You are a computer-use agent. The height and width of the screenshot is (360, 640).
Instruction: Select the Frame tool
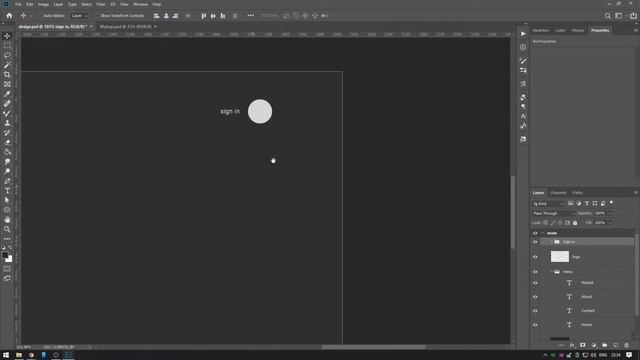click(7, 84)
